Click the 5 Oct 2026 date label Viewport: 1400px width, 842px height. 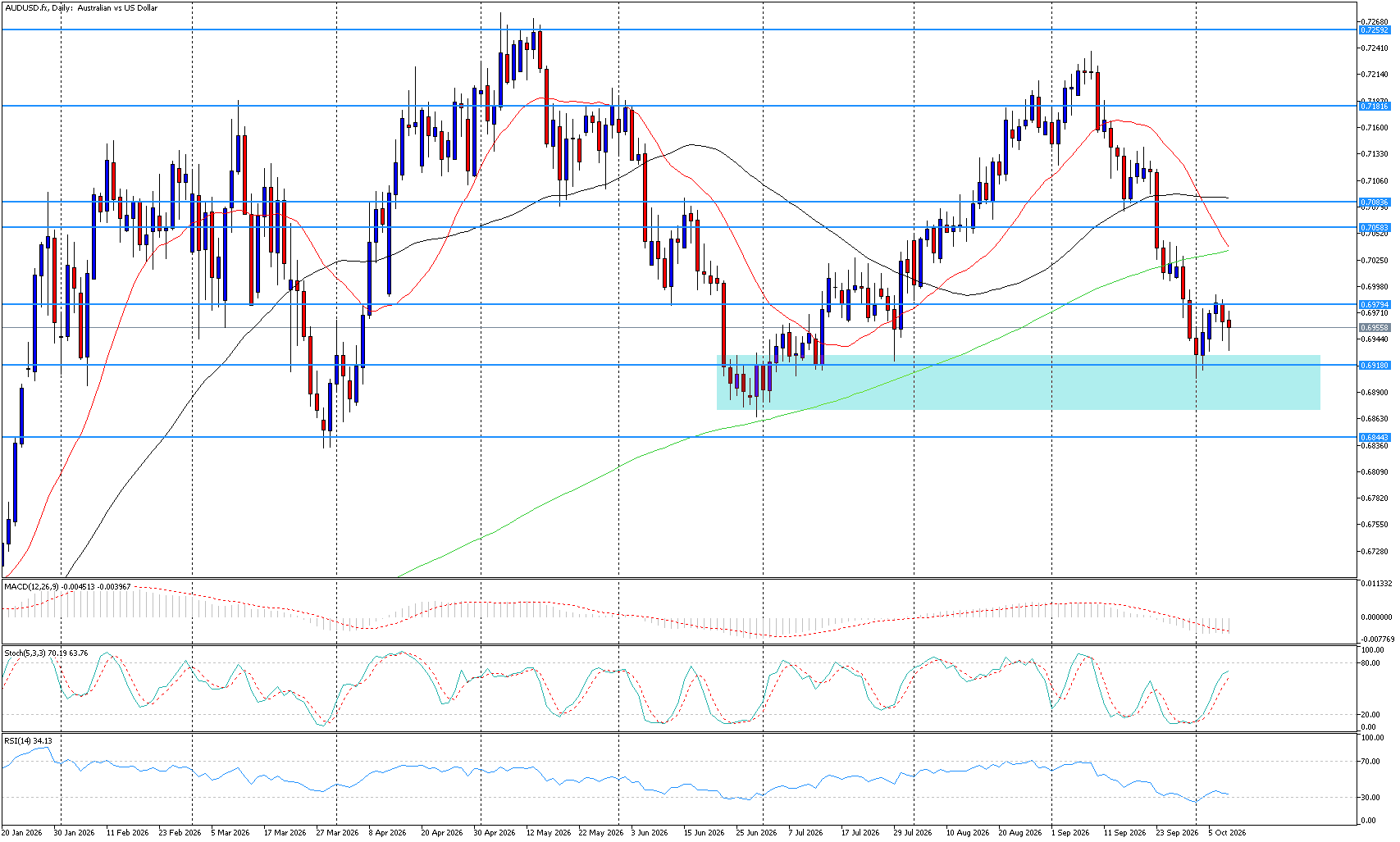pyautogui.click(x=1227, y=833)
